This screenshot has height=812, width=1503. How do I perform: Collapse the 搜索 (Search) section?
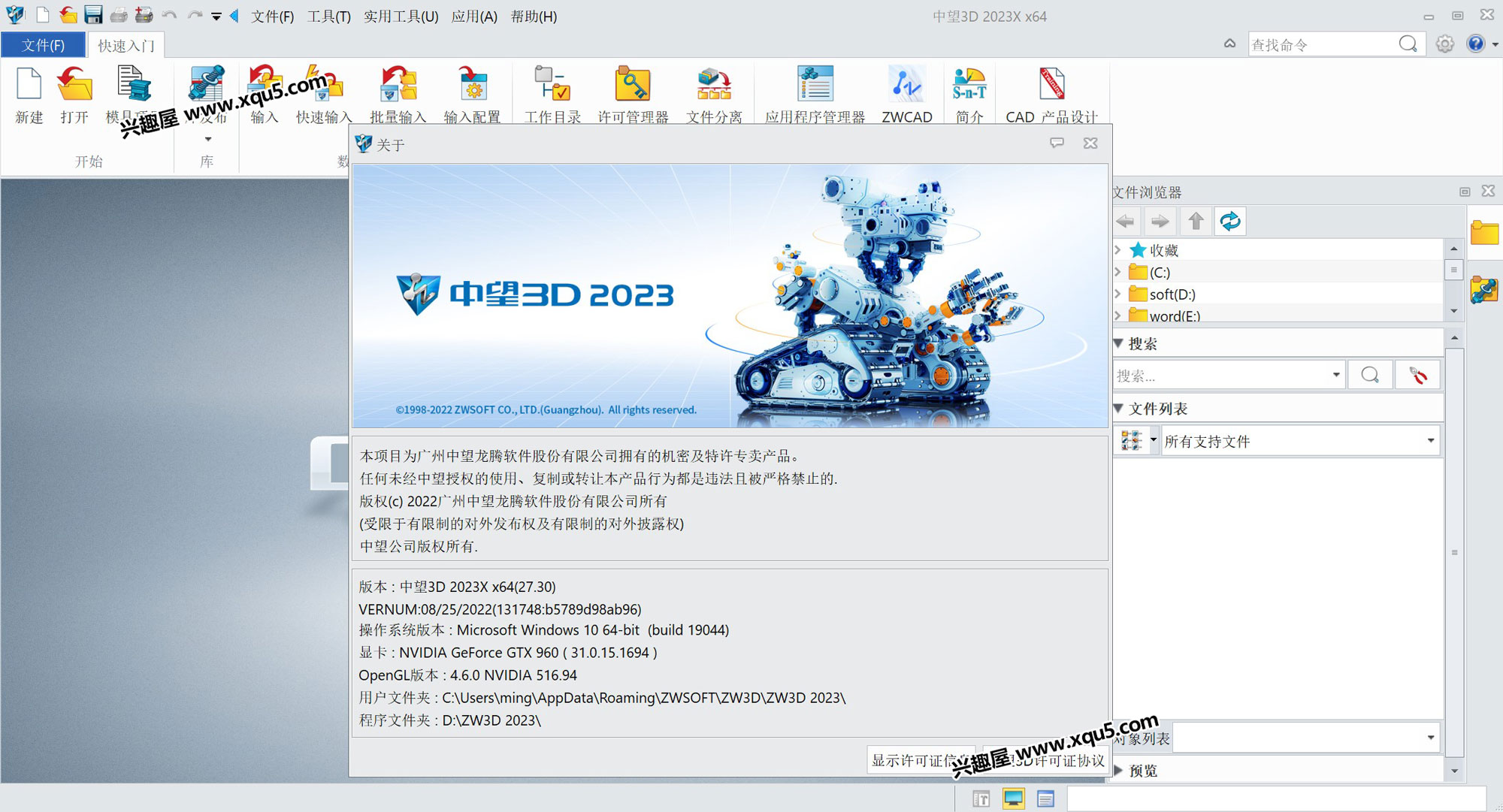pyautogui.click(x=1118, y=343)
